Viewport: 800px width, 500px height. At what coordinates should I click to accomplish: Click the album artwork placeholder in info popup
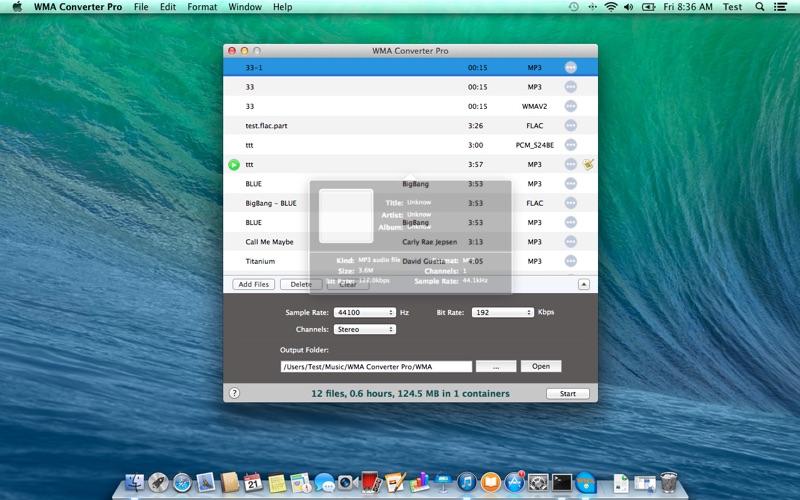[346, 216]
